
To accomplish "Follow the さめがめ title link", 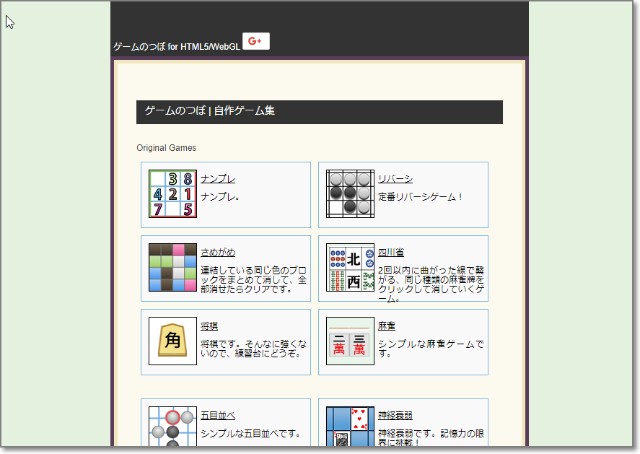I will (218, 252).
